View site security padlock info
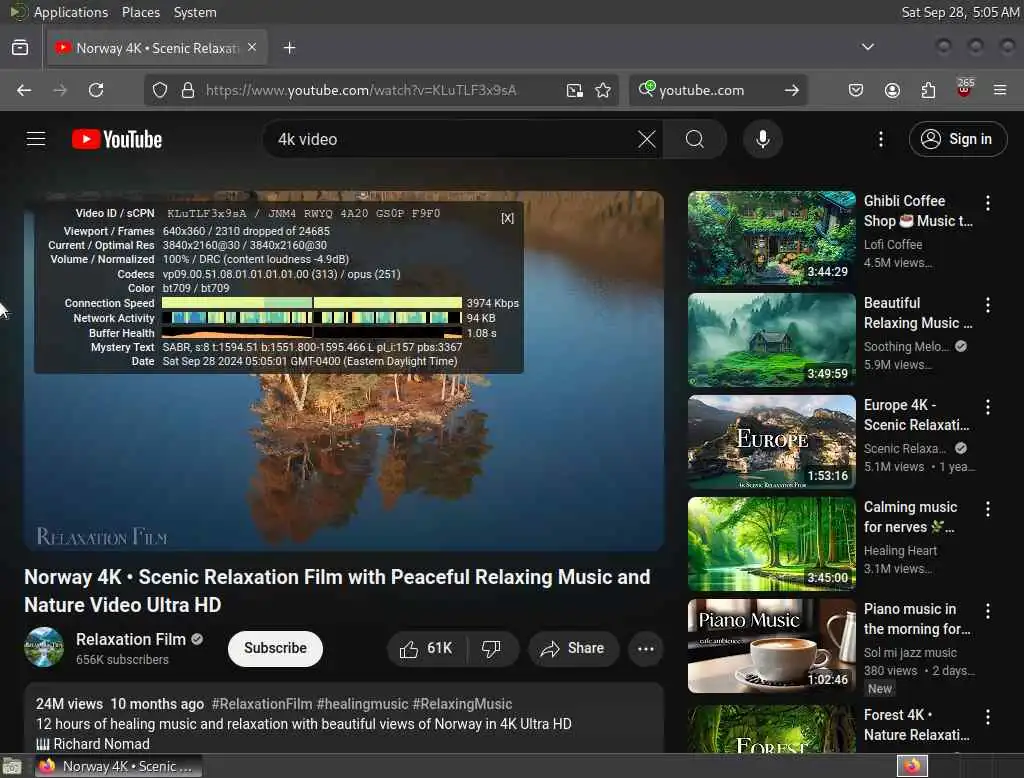Viewport: 1024px width, 778px height. pos(188,90)
